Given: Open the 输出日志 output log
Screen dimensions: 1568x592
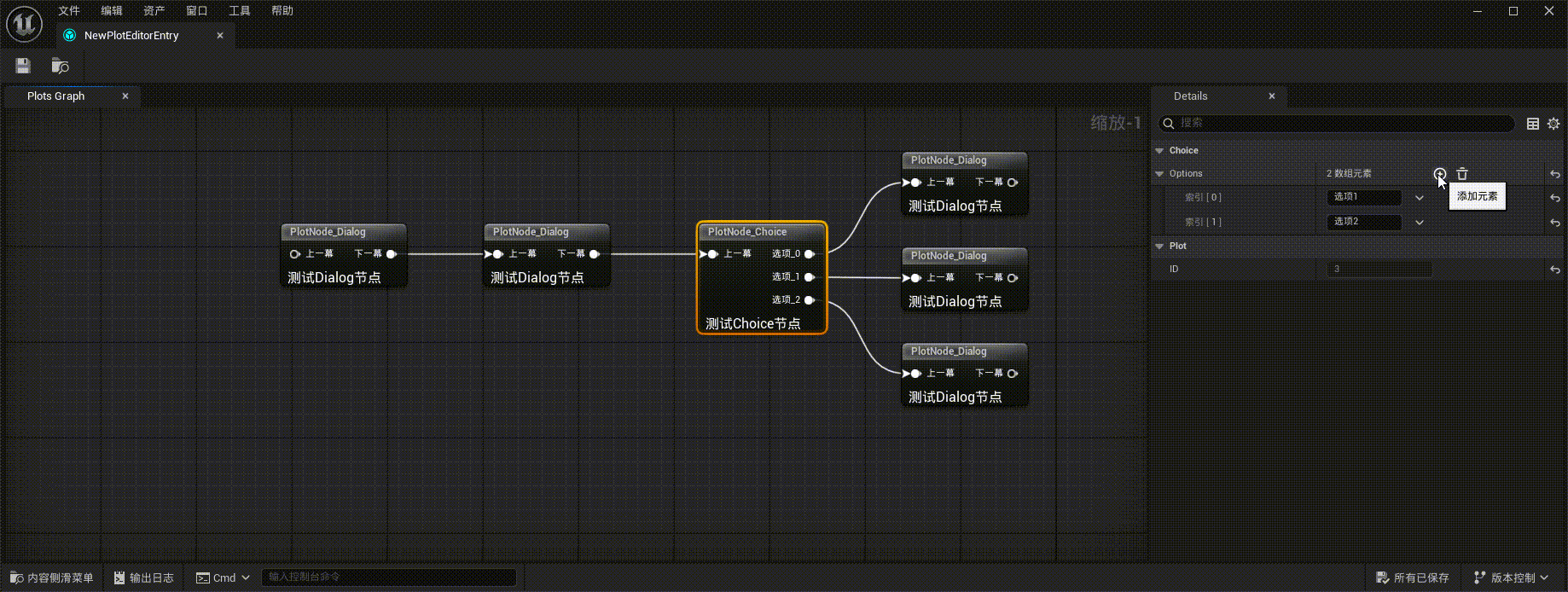Looking at the screenshot, I should [x=144, y=577].
